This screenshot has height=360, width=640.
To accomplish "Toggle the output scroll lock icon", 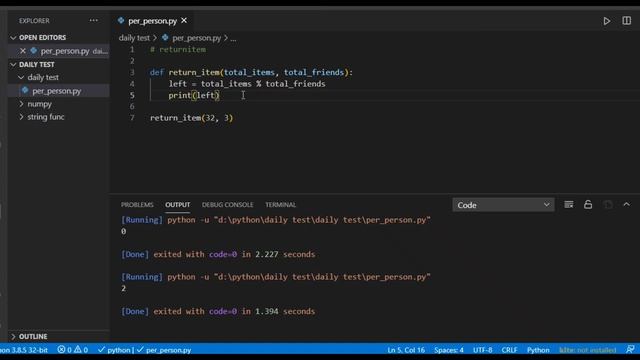I will point(588,204).
